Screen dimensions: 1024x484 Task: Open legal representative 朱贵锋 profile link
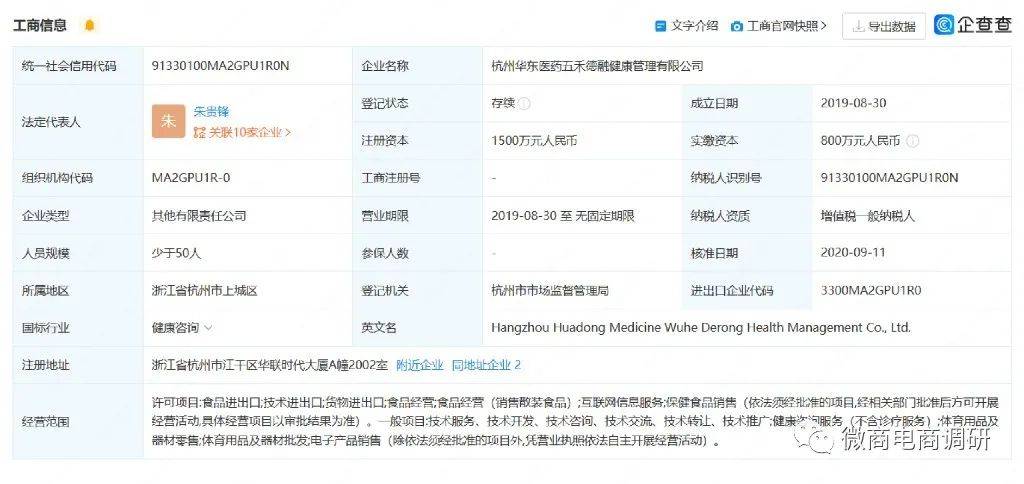[x=212, y=112]
